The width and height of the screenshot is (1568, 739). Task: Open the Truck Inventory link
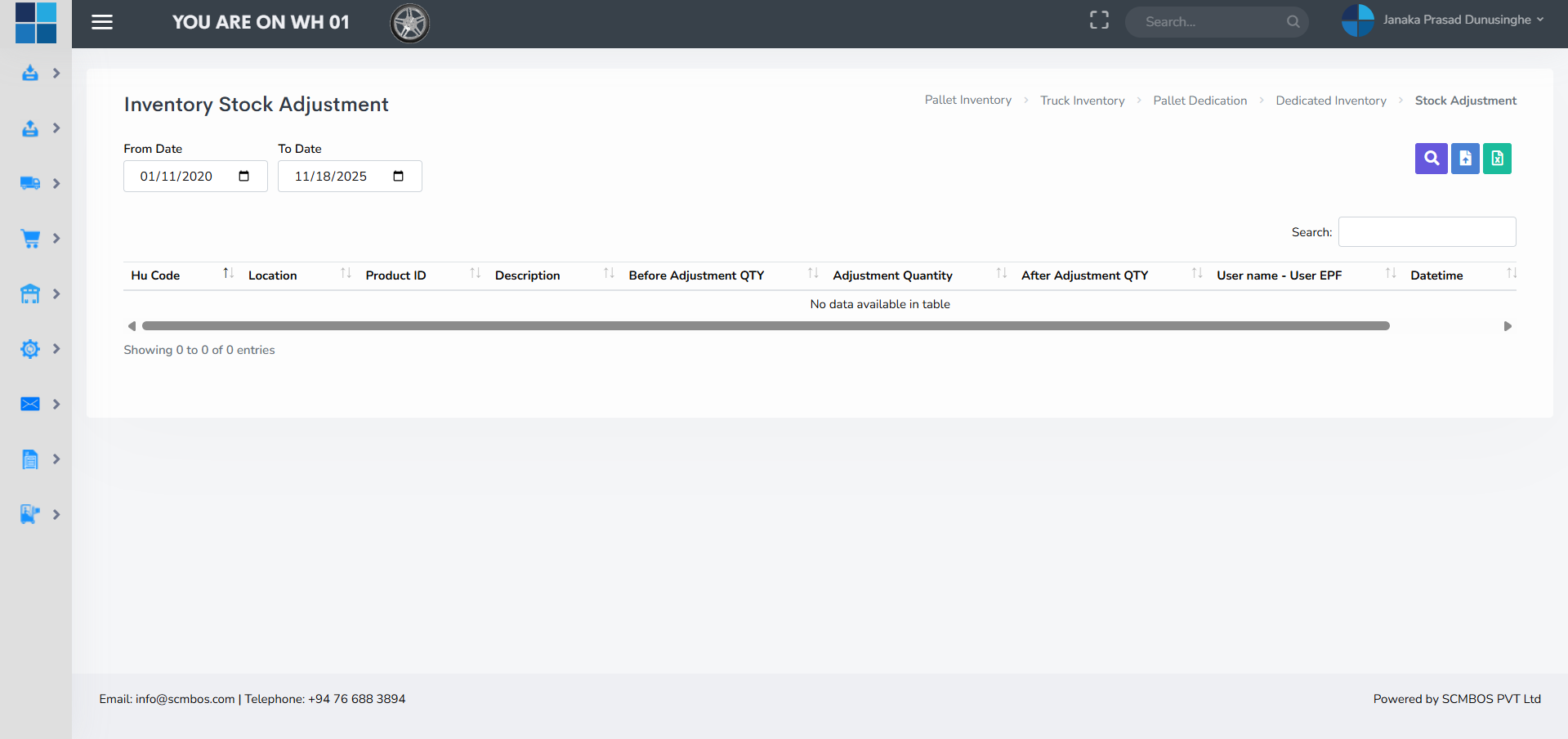click(x=1082, y=101)
